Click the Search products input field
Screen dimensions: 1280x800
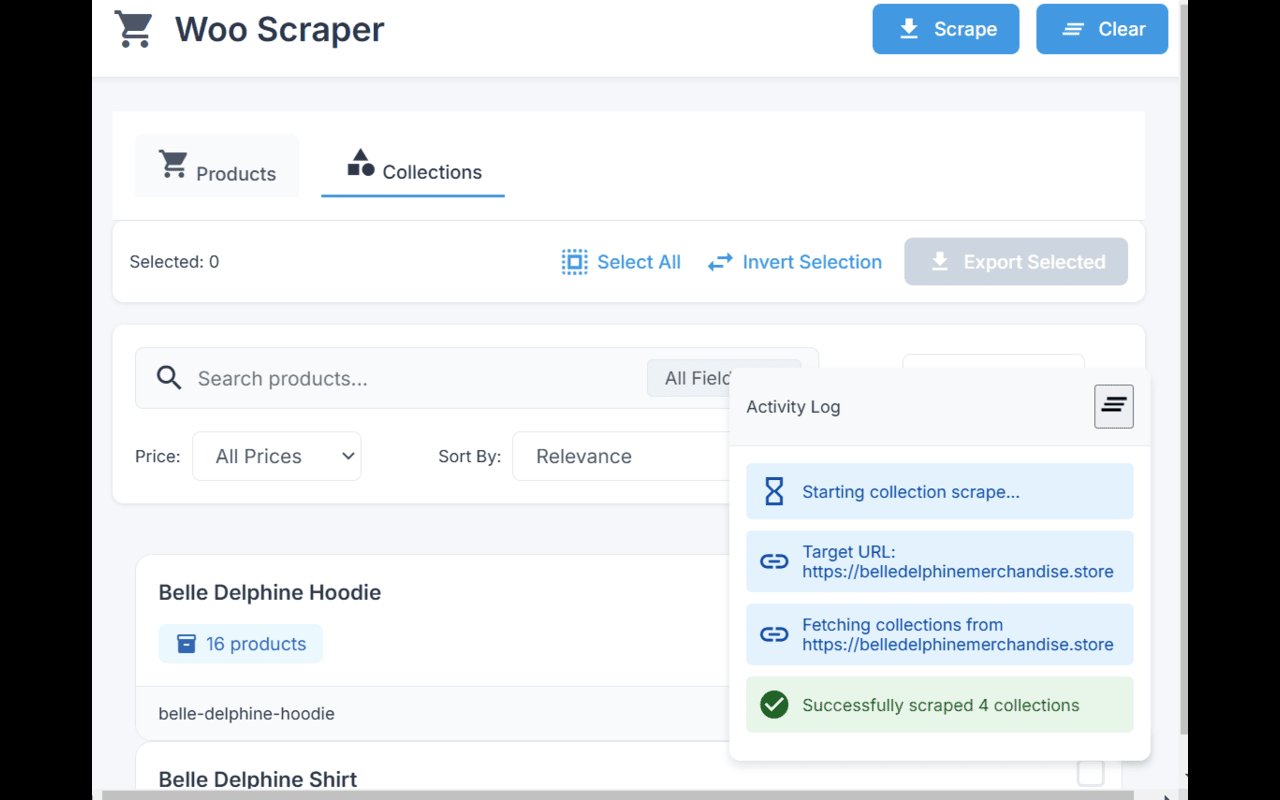pyautogui.click(x=400, y=378)
